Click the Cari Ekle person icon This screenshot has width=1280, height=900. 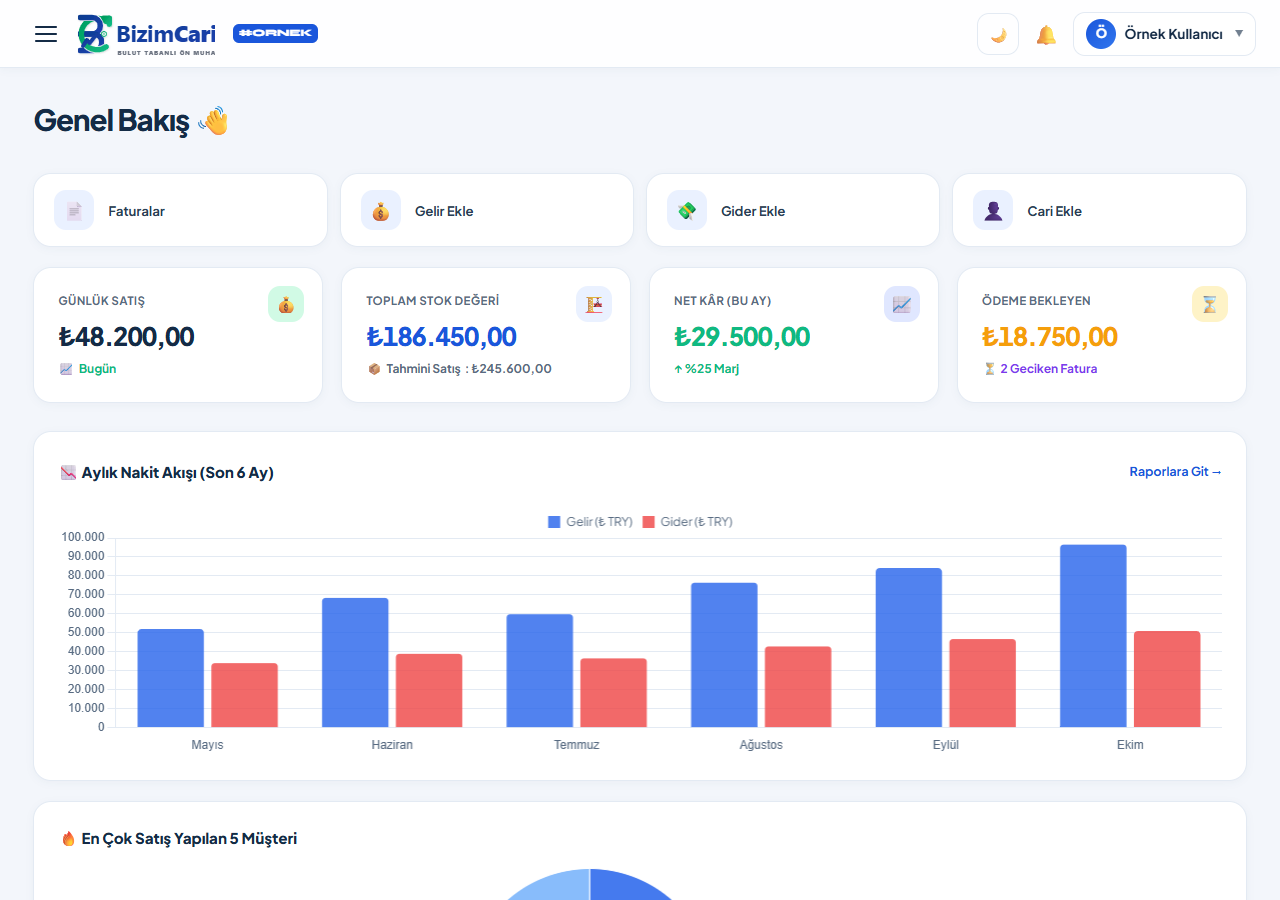(993, 210)
